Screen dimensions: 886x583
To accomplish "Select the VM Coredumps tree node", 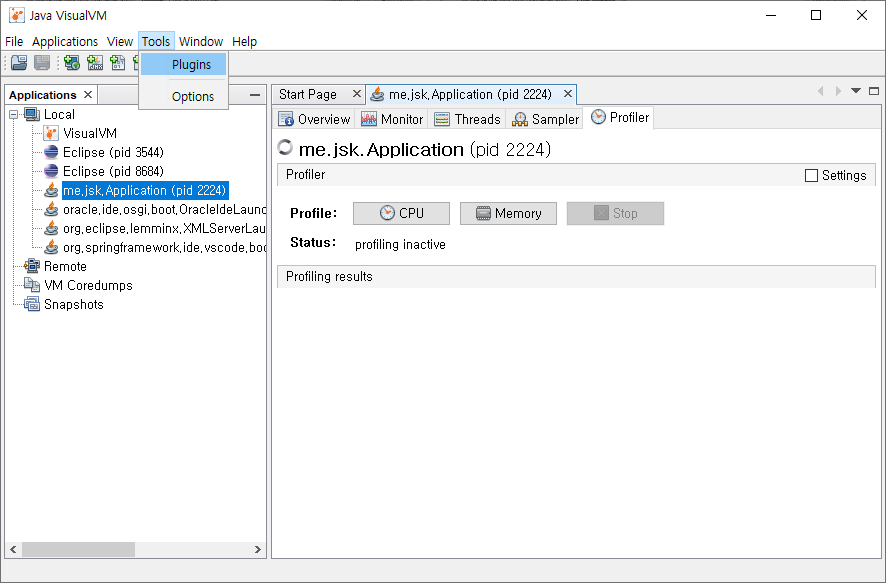I will pyautogui.click(x=88, y=285).
